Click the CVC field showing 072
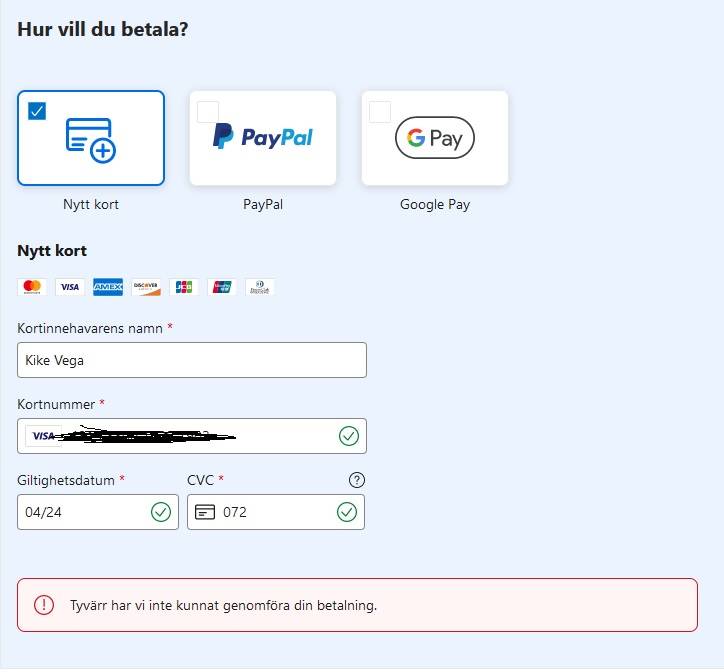 [276, 512]
